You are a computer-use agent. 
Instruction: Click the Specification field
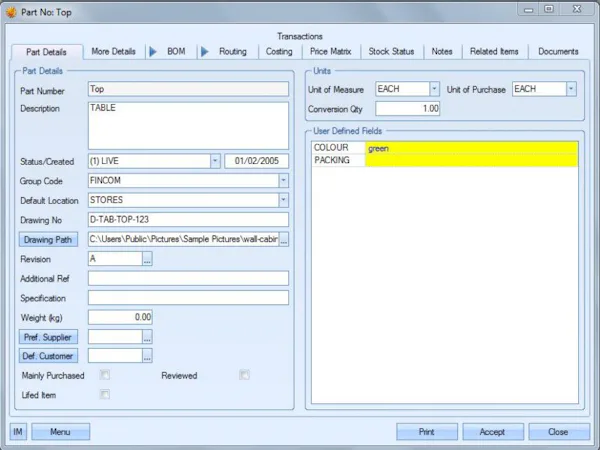coord(188,298)
